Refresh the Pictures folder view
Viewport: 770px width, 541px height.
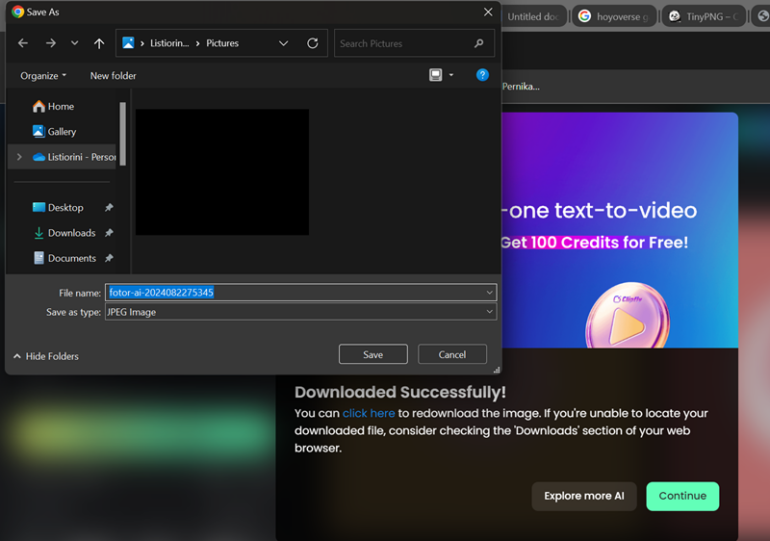click(x=313, y=44)
